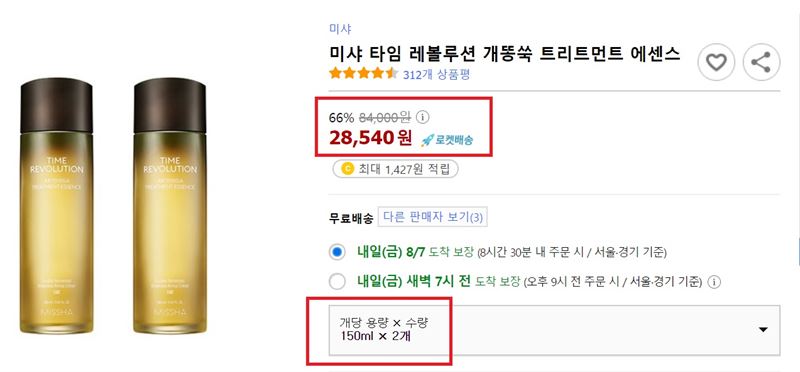Click the right essence bottle image
Image resolution: width=800 pixels, height=372 pixels.
pyautogui.click(x=170, y=206)
